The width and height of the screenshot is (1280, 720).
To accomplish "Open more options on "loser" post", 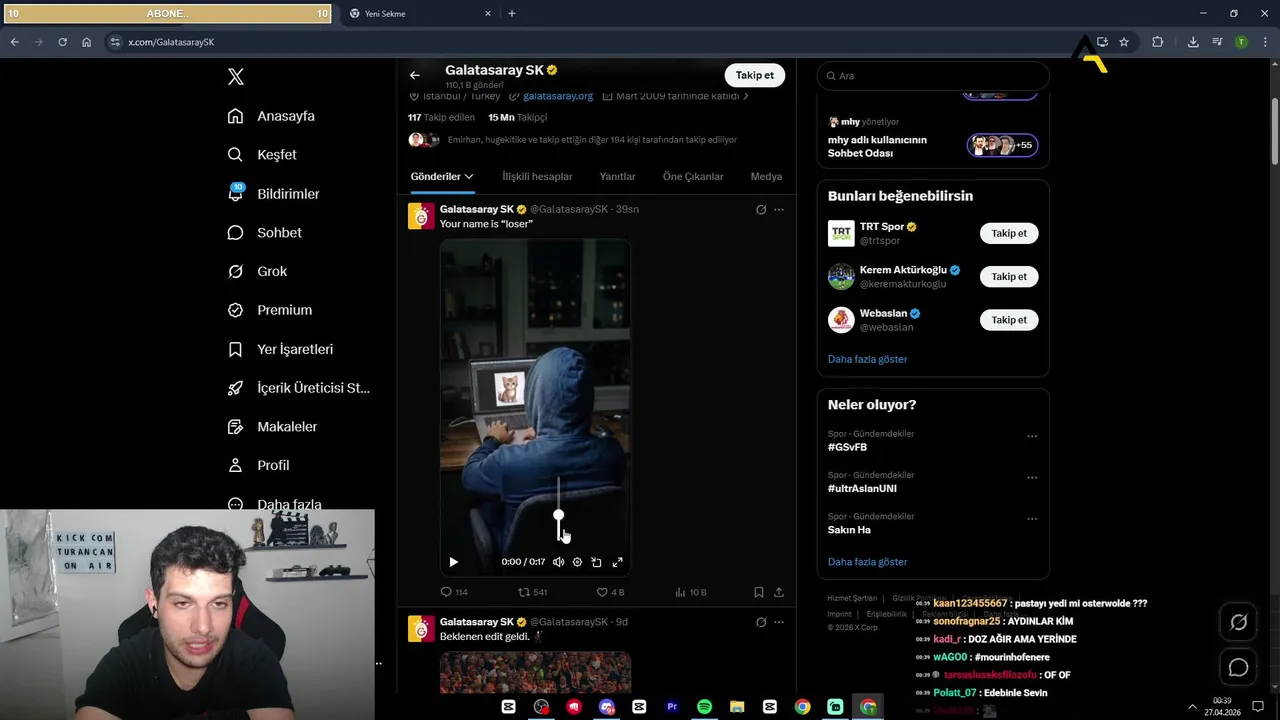I will pyautogui.click(x=779, y=209).
